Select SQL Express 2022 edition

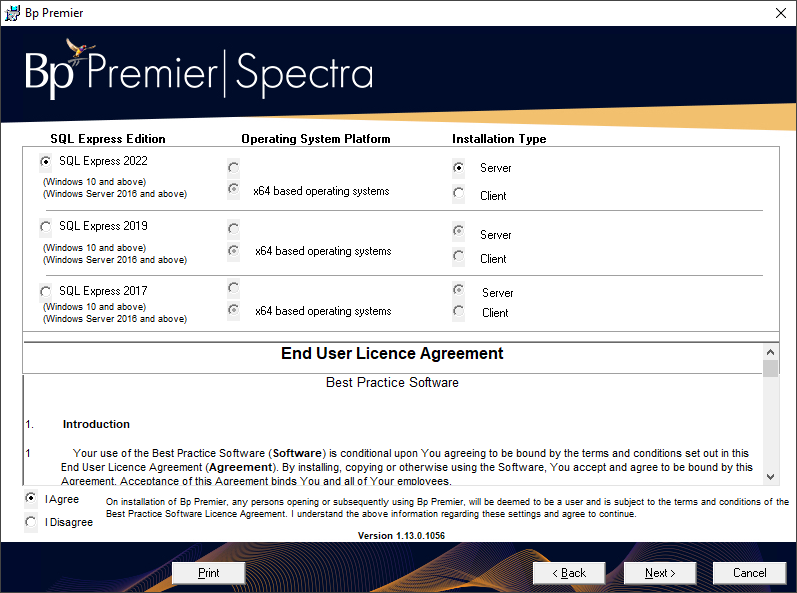point(46,162)
